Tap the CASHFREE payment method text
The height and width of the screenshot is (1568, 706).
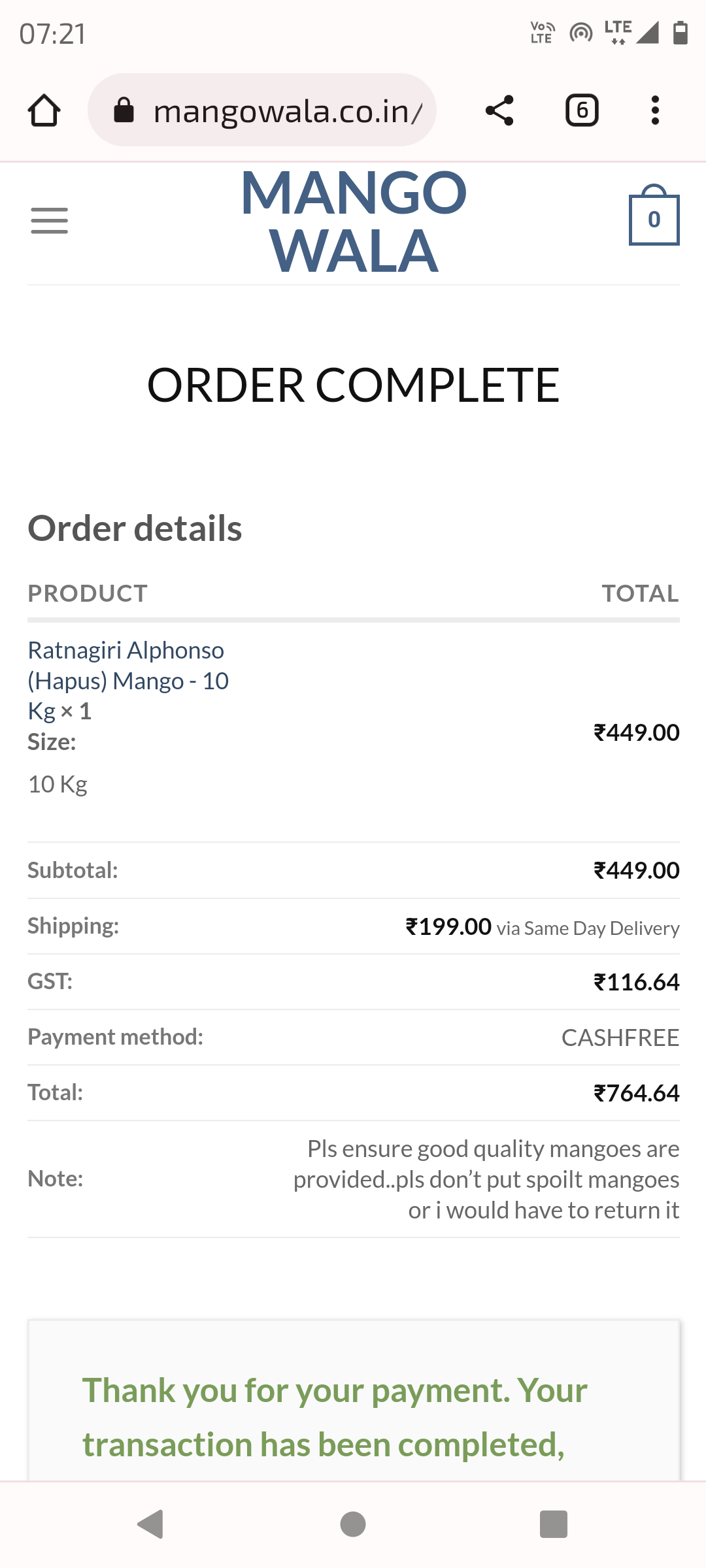[620, 1037]
